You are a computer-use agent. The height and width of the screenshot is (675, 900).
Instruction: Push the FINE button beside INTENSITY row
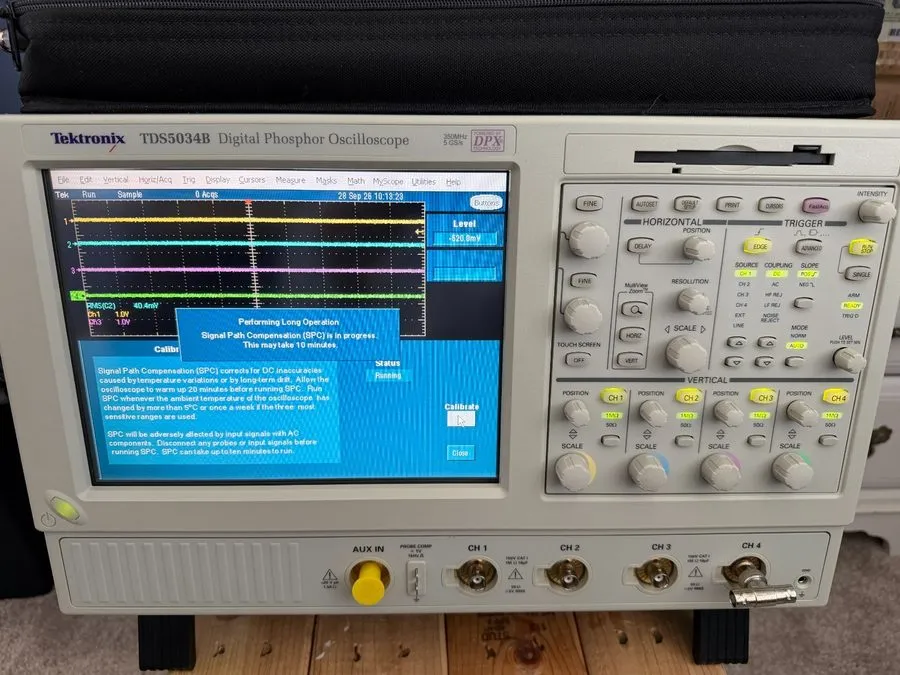589,204
